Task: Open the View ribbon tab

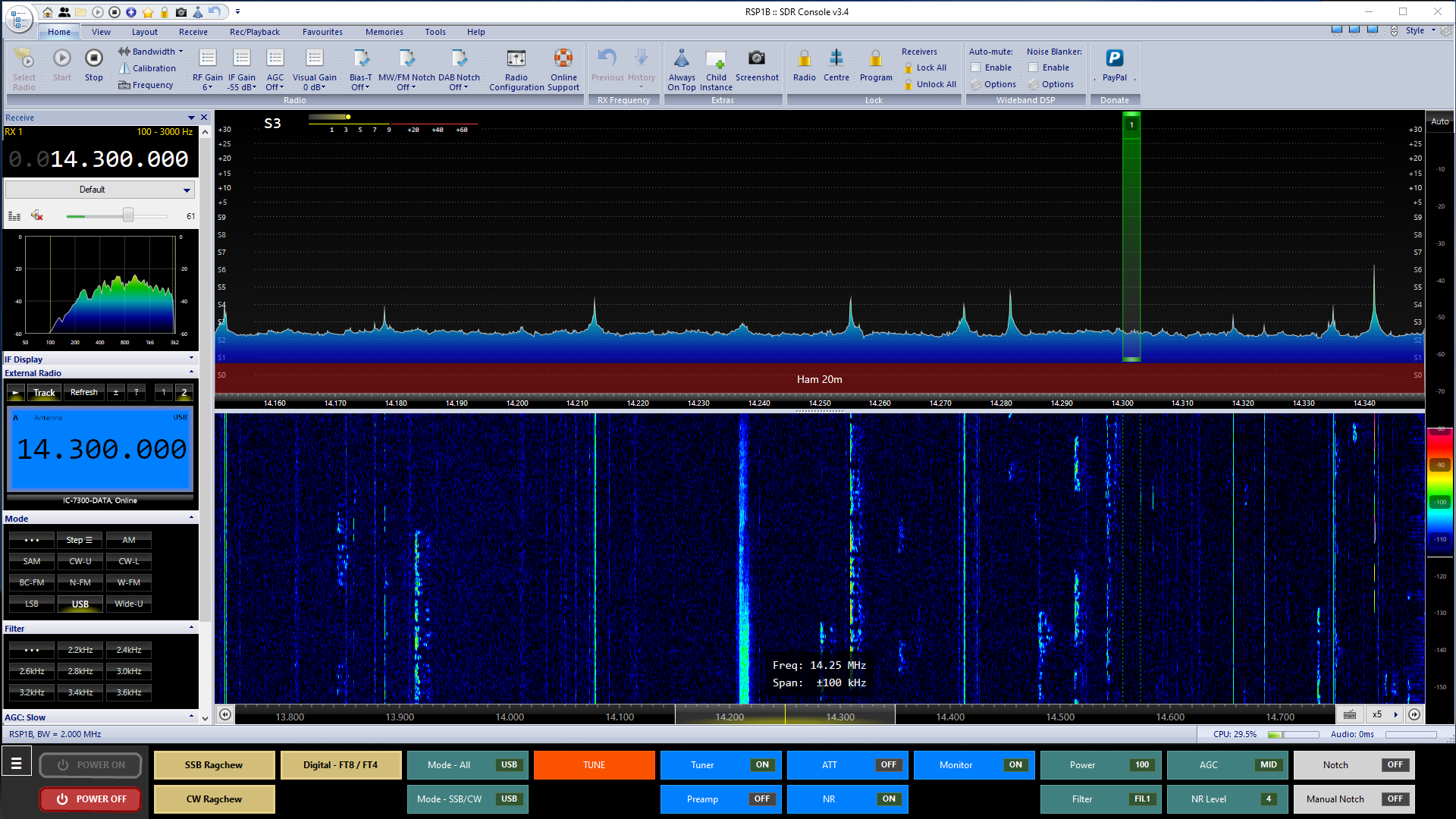Action: [101, 32]
